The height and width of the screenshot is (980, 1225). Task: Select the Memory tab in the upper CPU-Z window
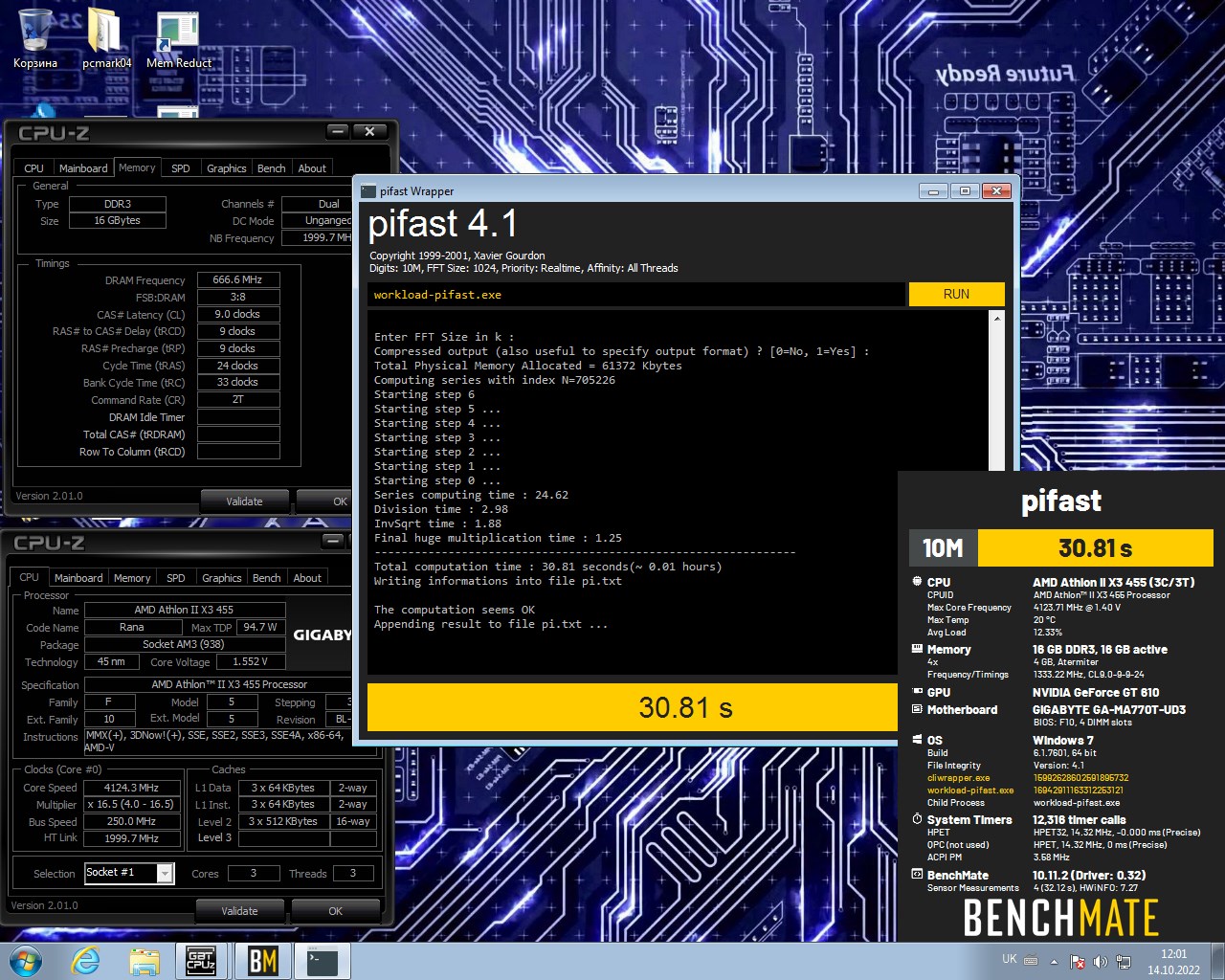(137, 167)
